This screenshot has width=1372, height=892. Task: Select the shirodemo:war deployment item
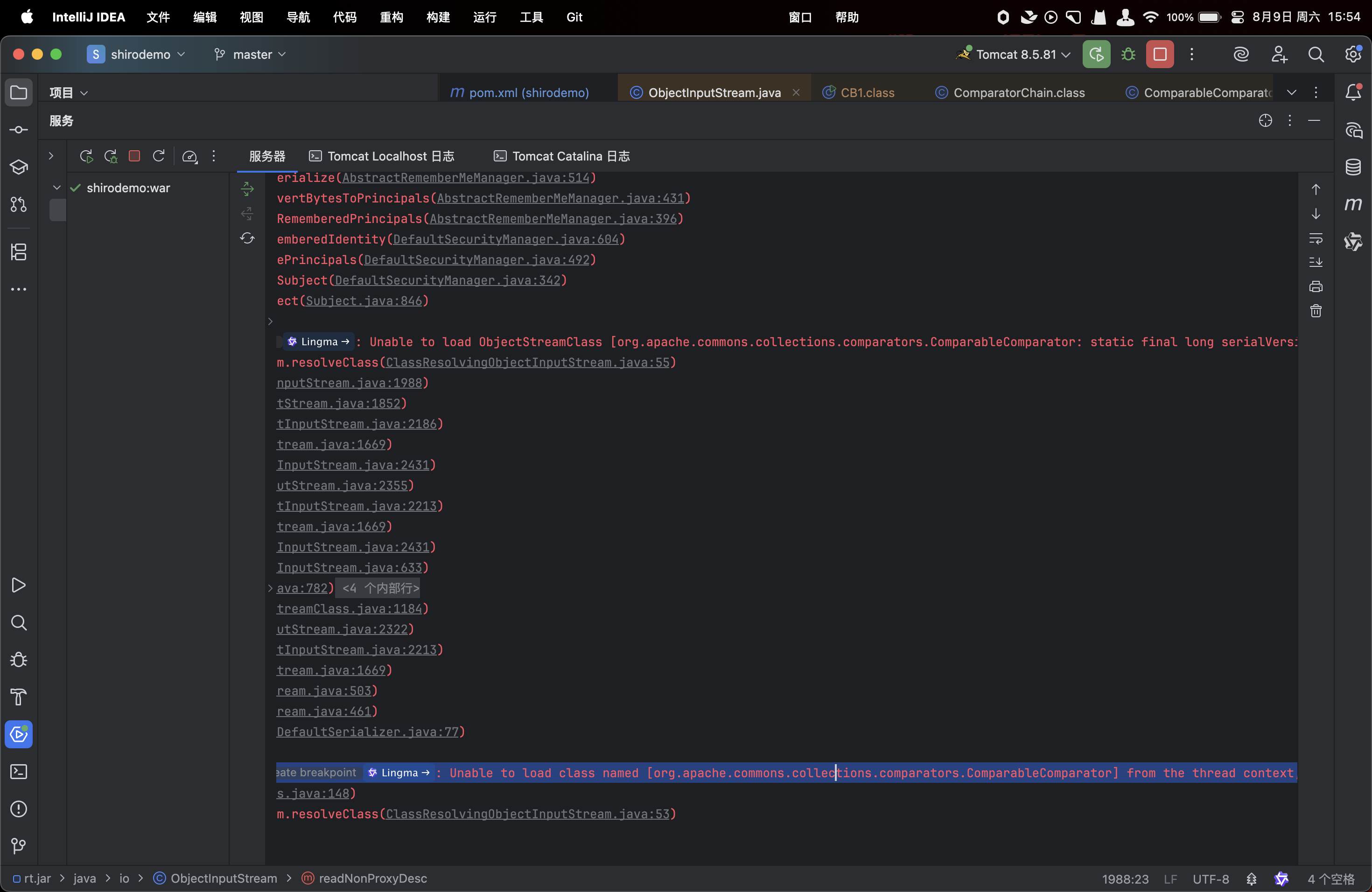click(x=128, y=188)
